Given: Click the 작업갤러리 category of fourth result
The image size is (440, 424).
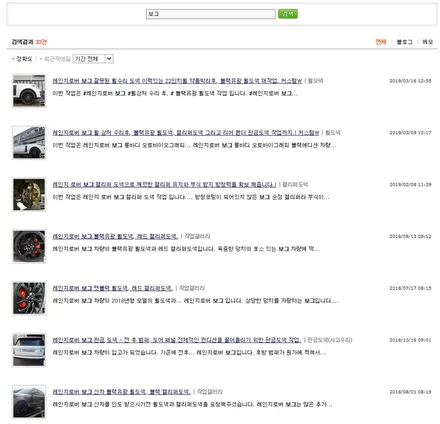Looking at the screenshot, I should [x=197, y=236].
